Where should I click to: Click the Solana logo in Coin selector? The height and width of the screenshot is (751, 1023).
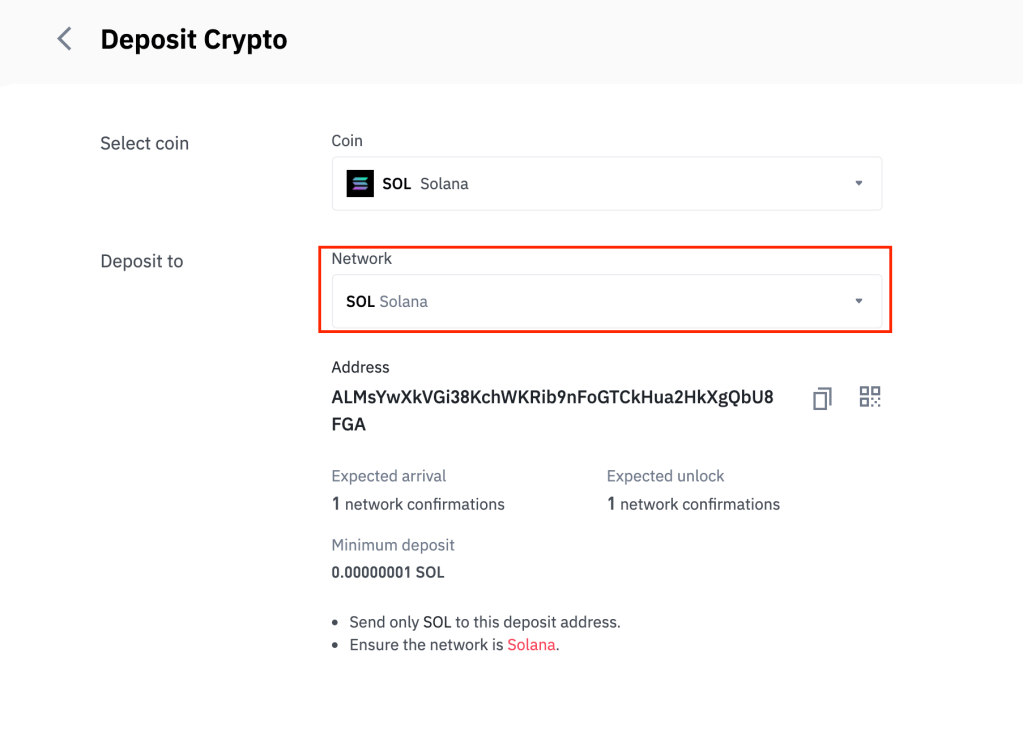[360, 184]
